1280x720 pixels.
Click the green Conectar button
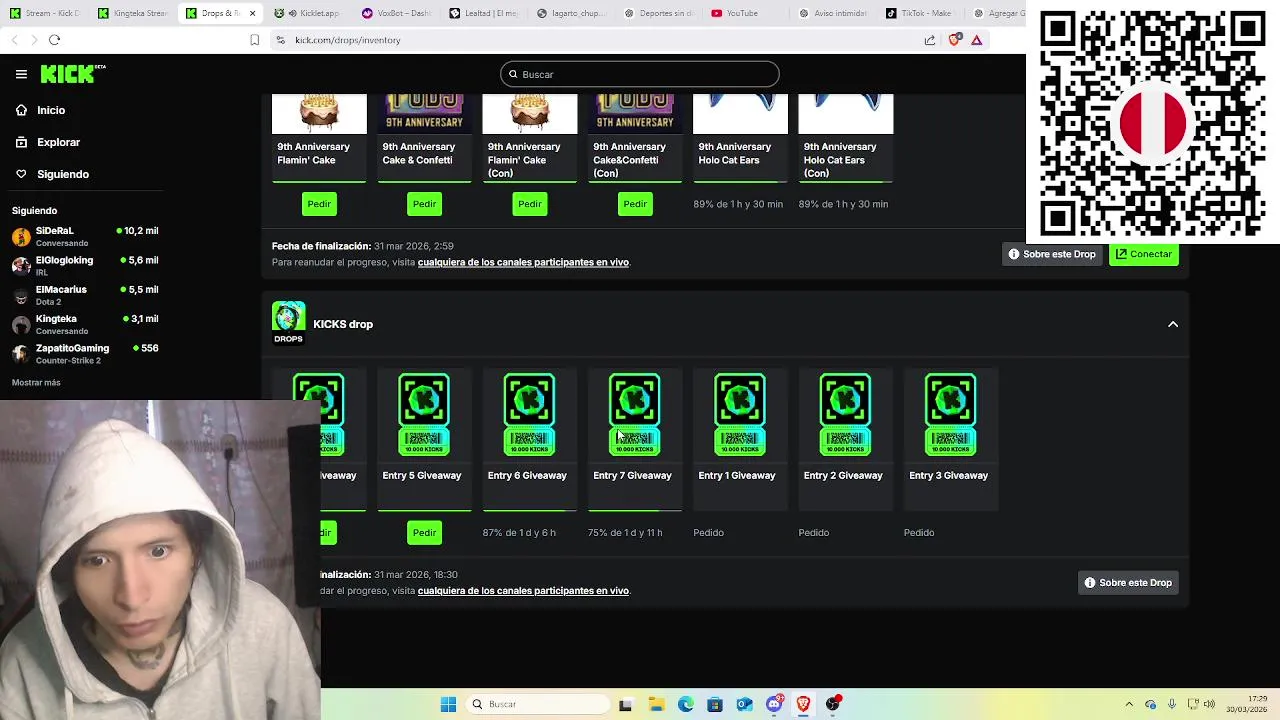click(1144, 254)
